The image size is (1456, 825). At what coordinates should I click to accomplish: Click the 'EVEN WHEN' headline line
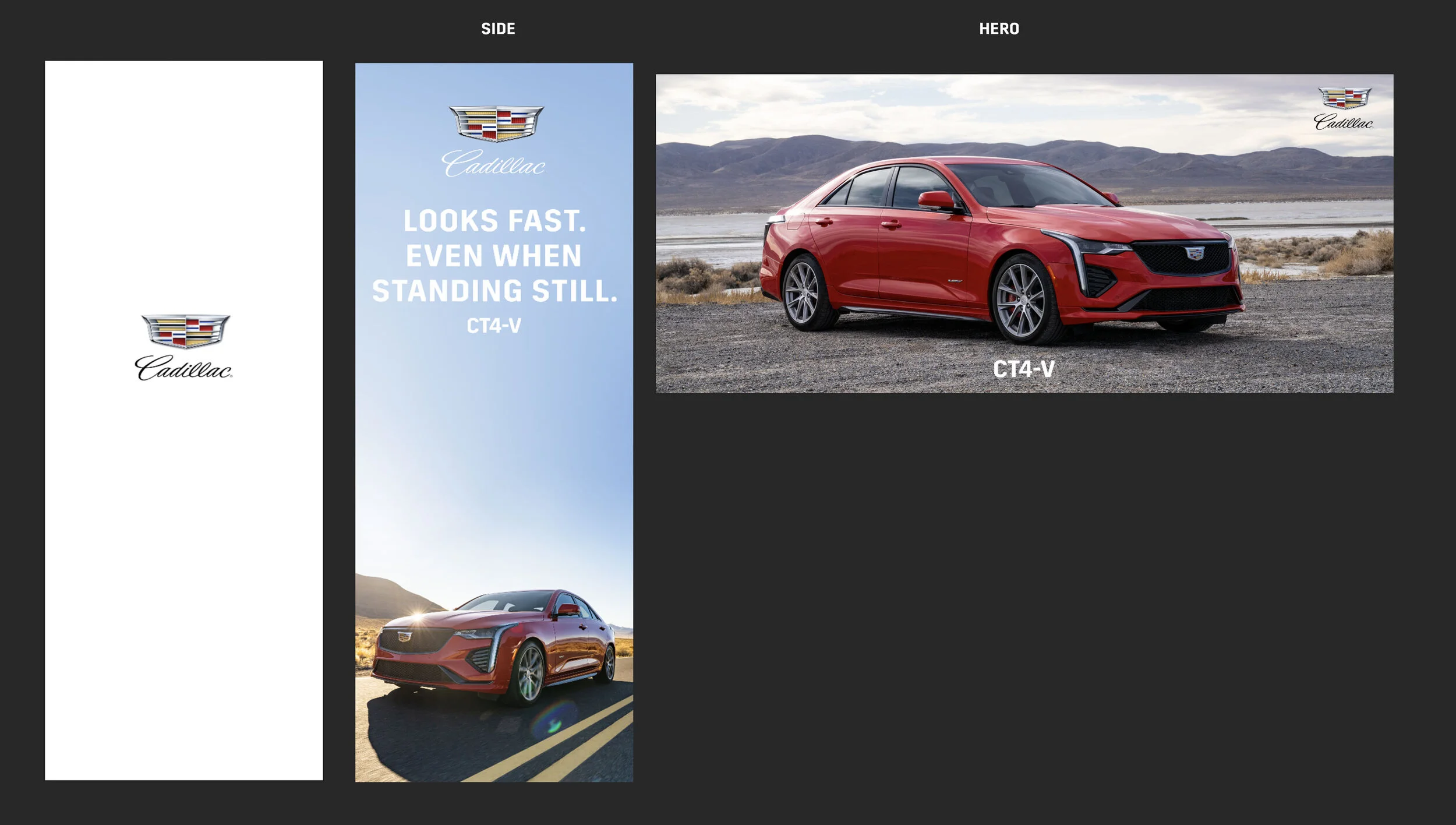(x=494, y=256)
